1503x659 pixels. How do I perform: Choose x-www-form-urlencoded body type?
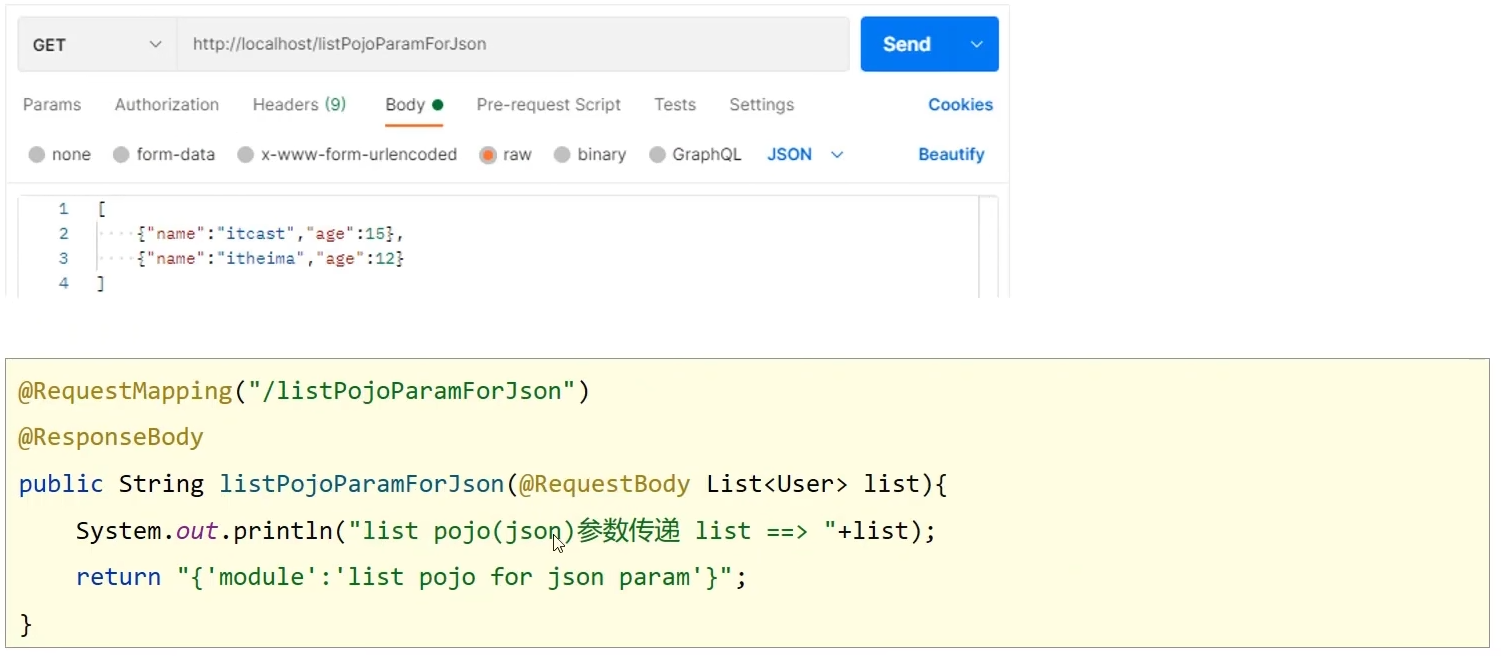click(245, 155)
